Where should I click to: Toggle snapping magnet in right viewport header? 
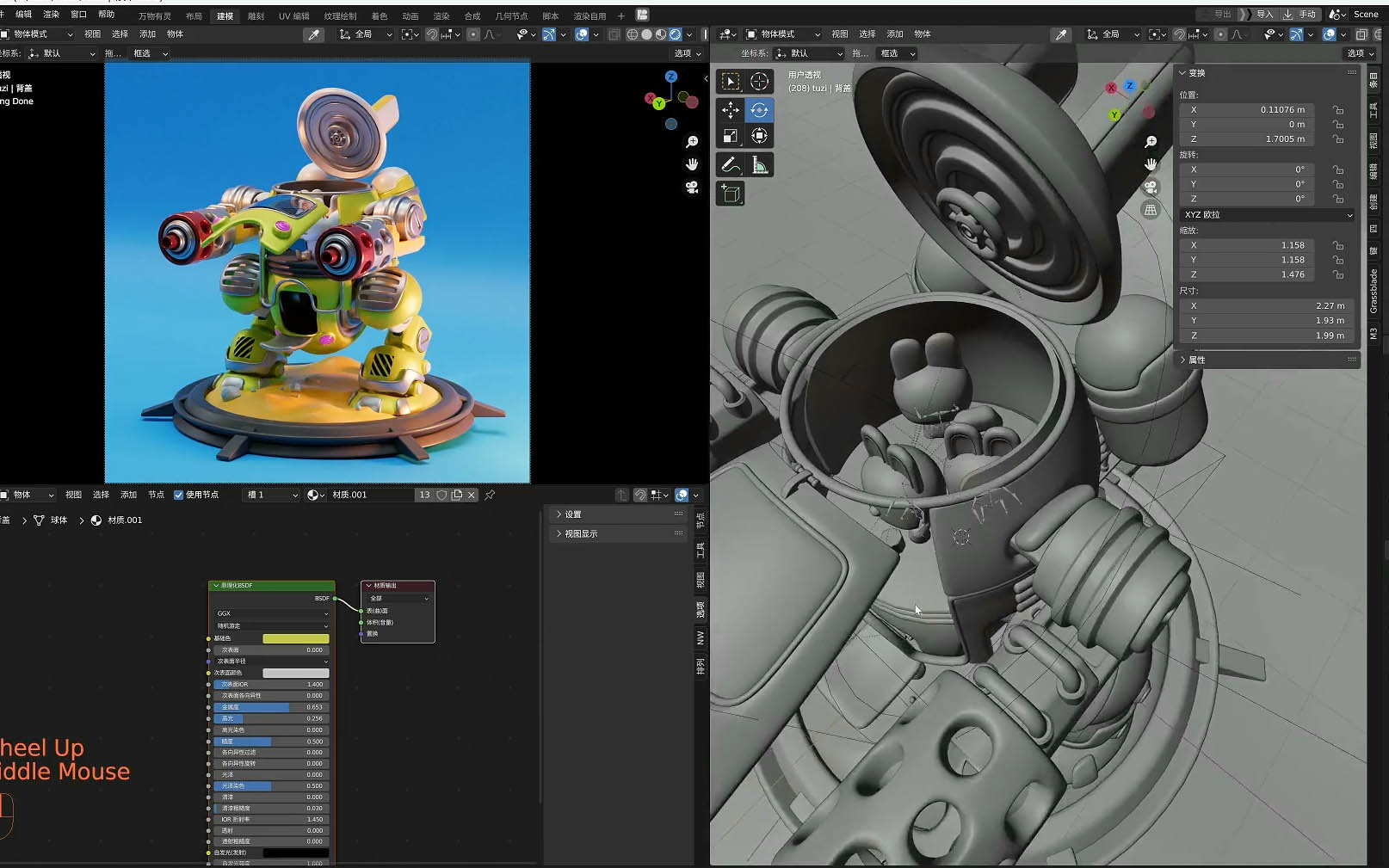coord(1180,34)
